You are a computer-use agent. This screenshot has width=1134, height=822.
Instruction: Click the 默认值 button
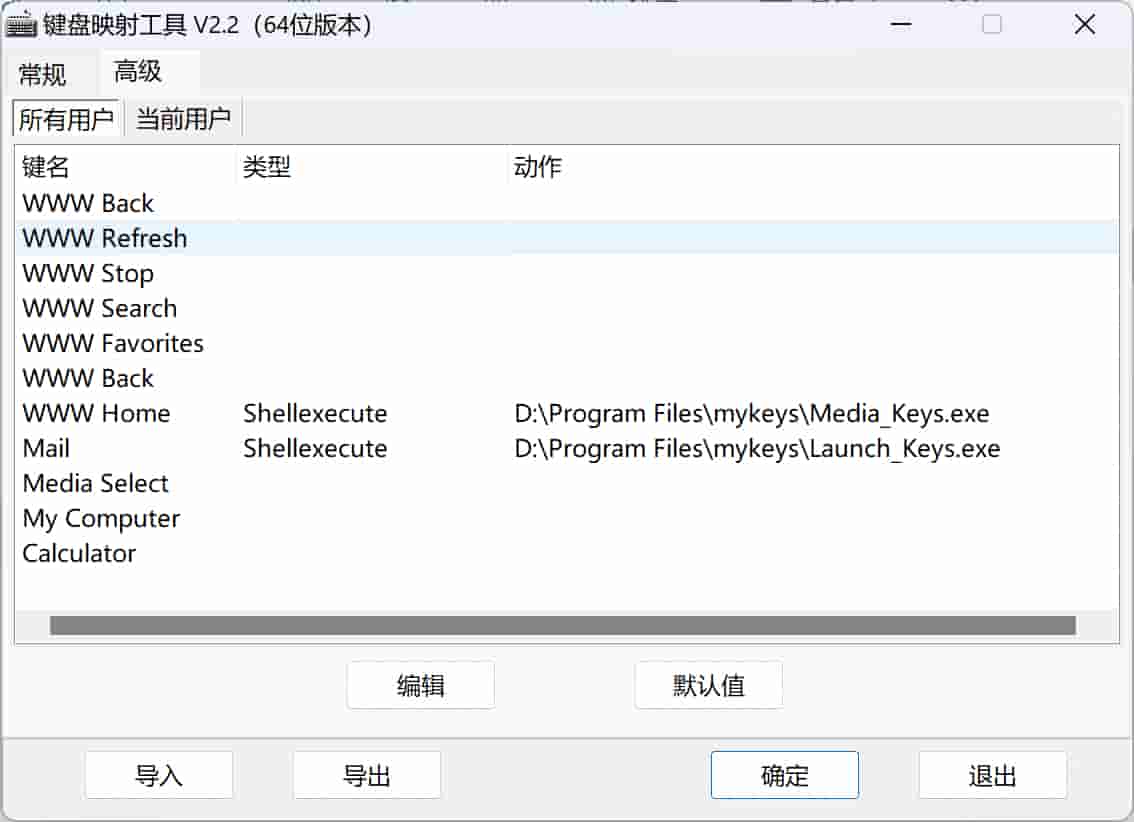pos(709,685)
